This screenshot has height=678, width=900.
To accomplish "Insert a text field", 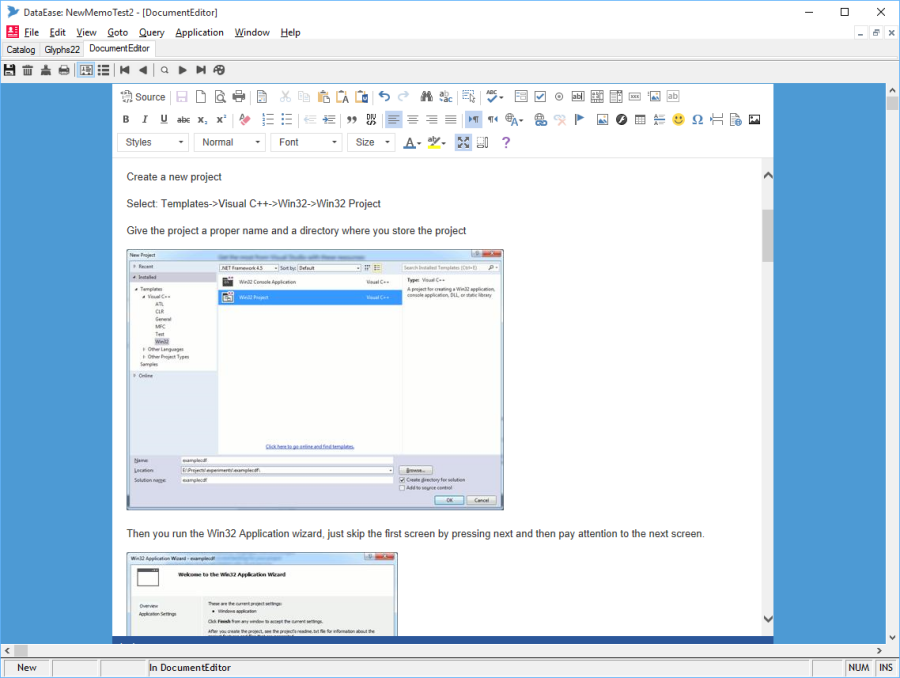I will pos(578,96).
